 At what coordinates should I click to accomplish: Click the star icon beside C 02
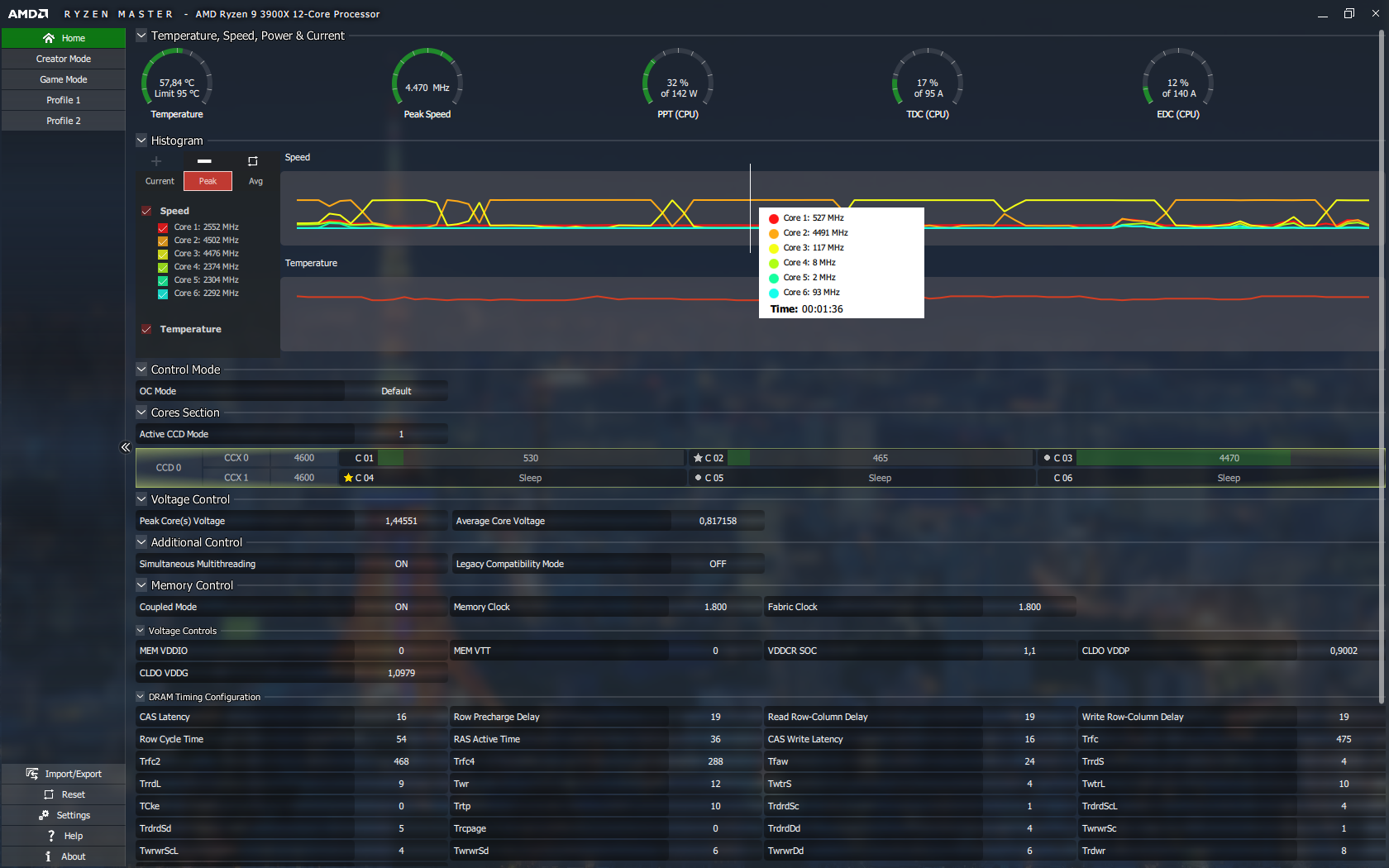pos(698,458)
